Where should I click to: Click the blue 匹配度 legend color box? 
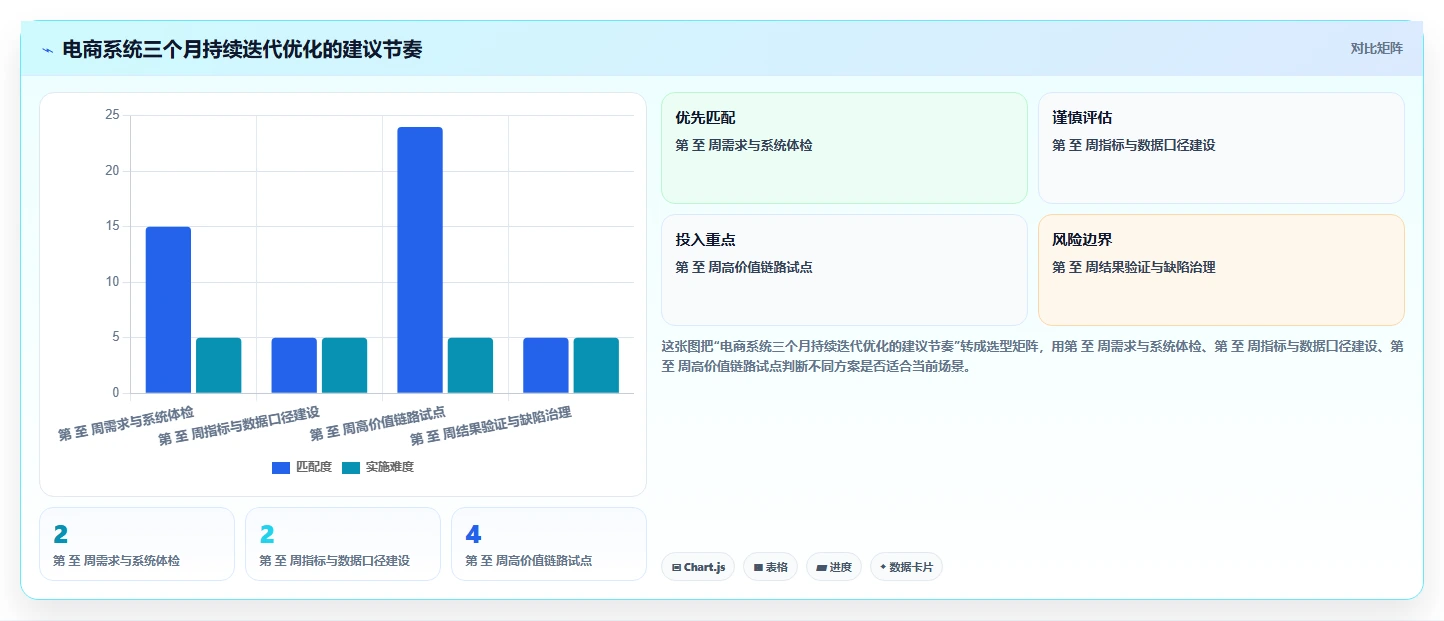[281, 468]
